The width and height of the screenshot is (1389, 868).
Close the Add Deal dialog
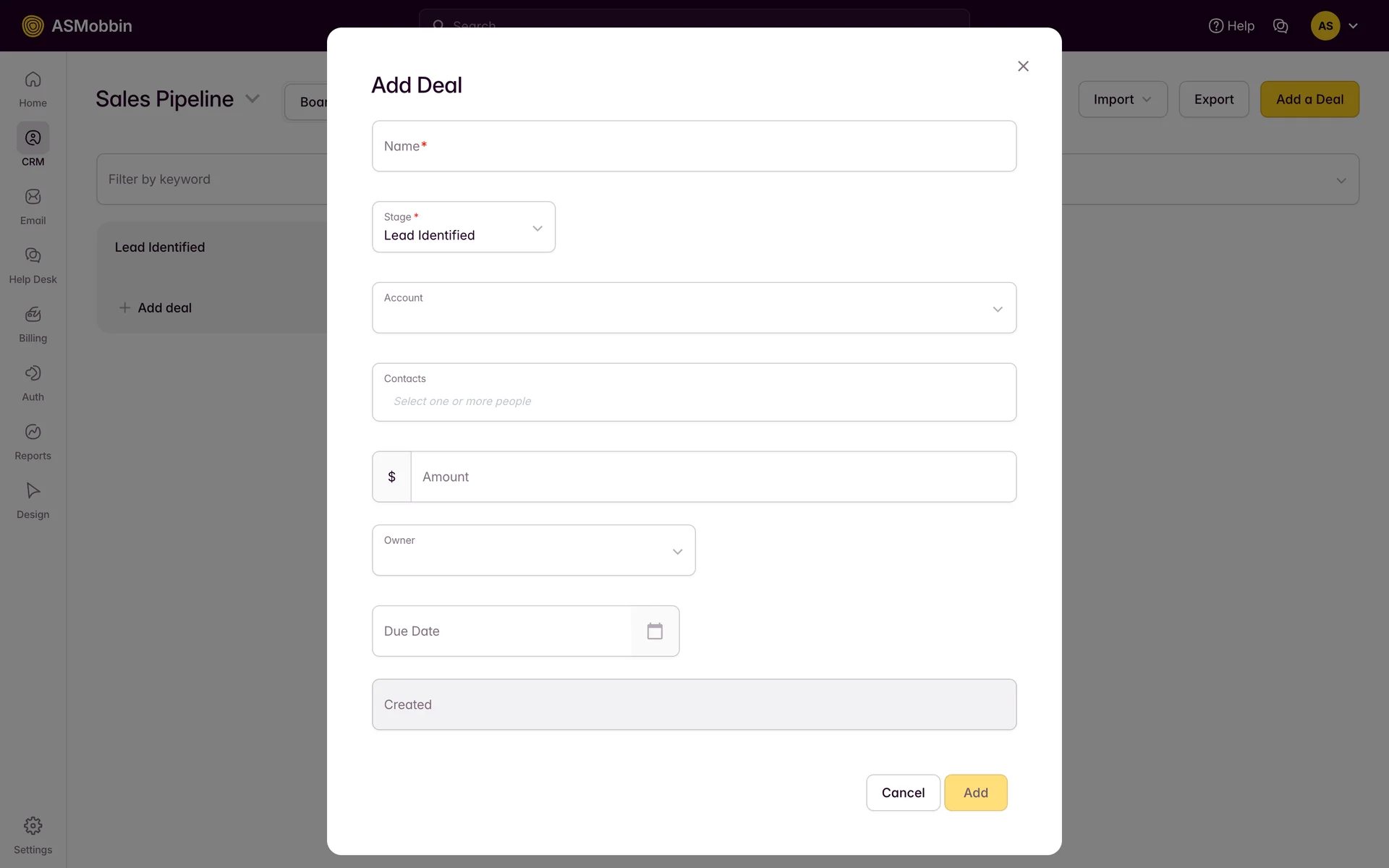click(x=1023, y=67)
